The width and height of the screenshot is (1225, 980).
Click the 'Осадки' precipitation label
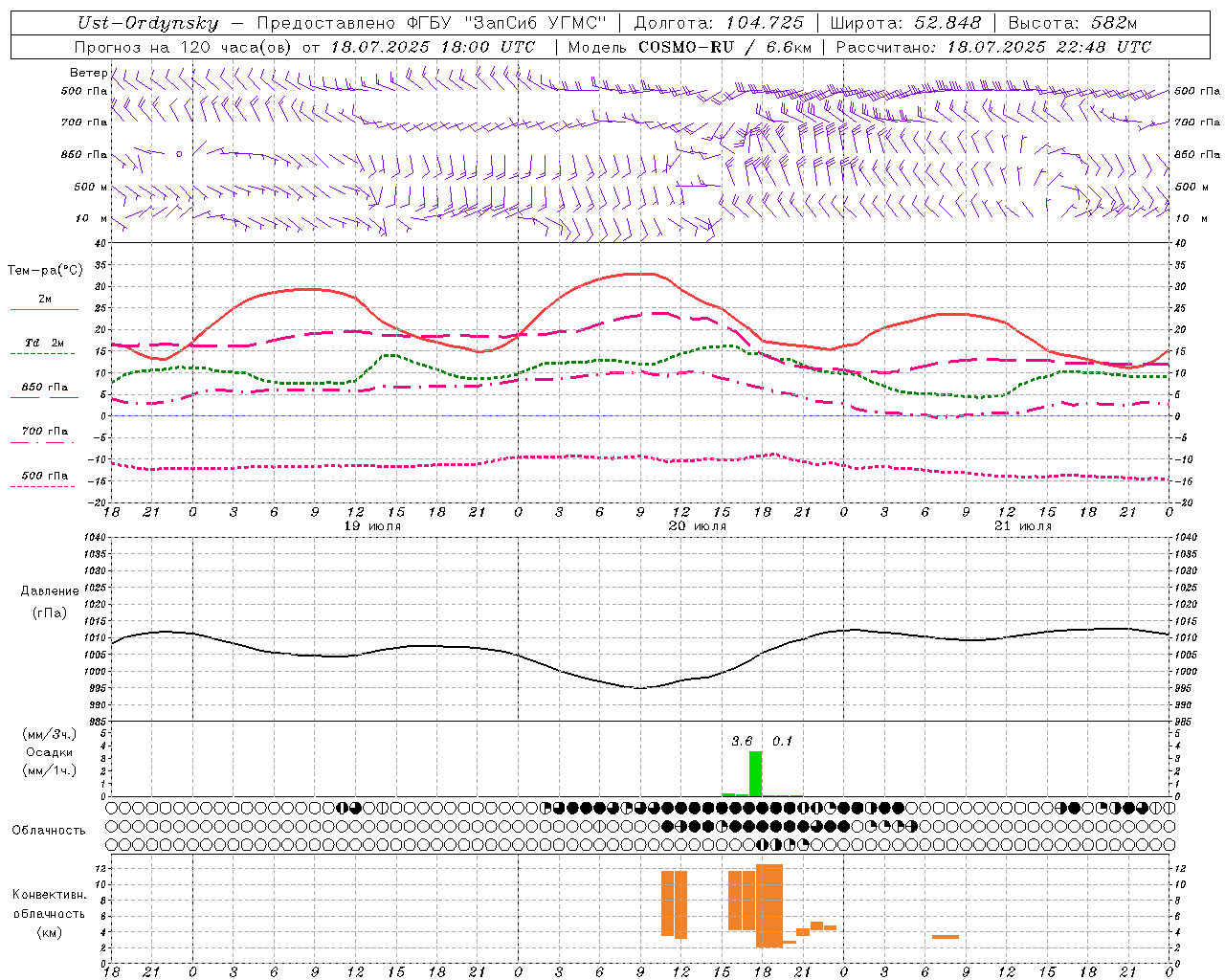click(x=50, y=752)
